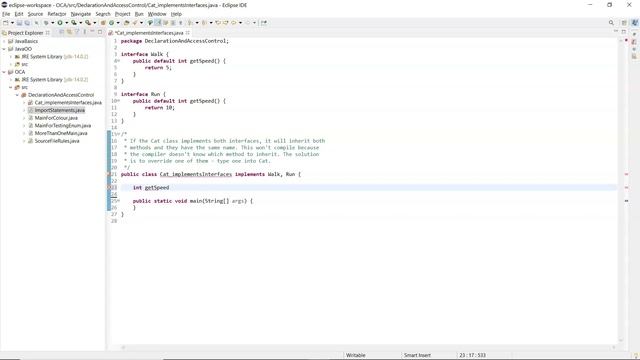
Task: Click the cursor position 23 : 17 status
Action: (x=472, y=355)
